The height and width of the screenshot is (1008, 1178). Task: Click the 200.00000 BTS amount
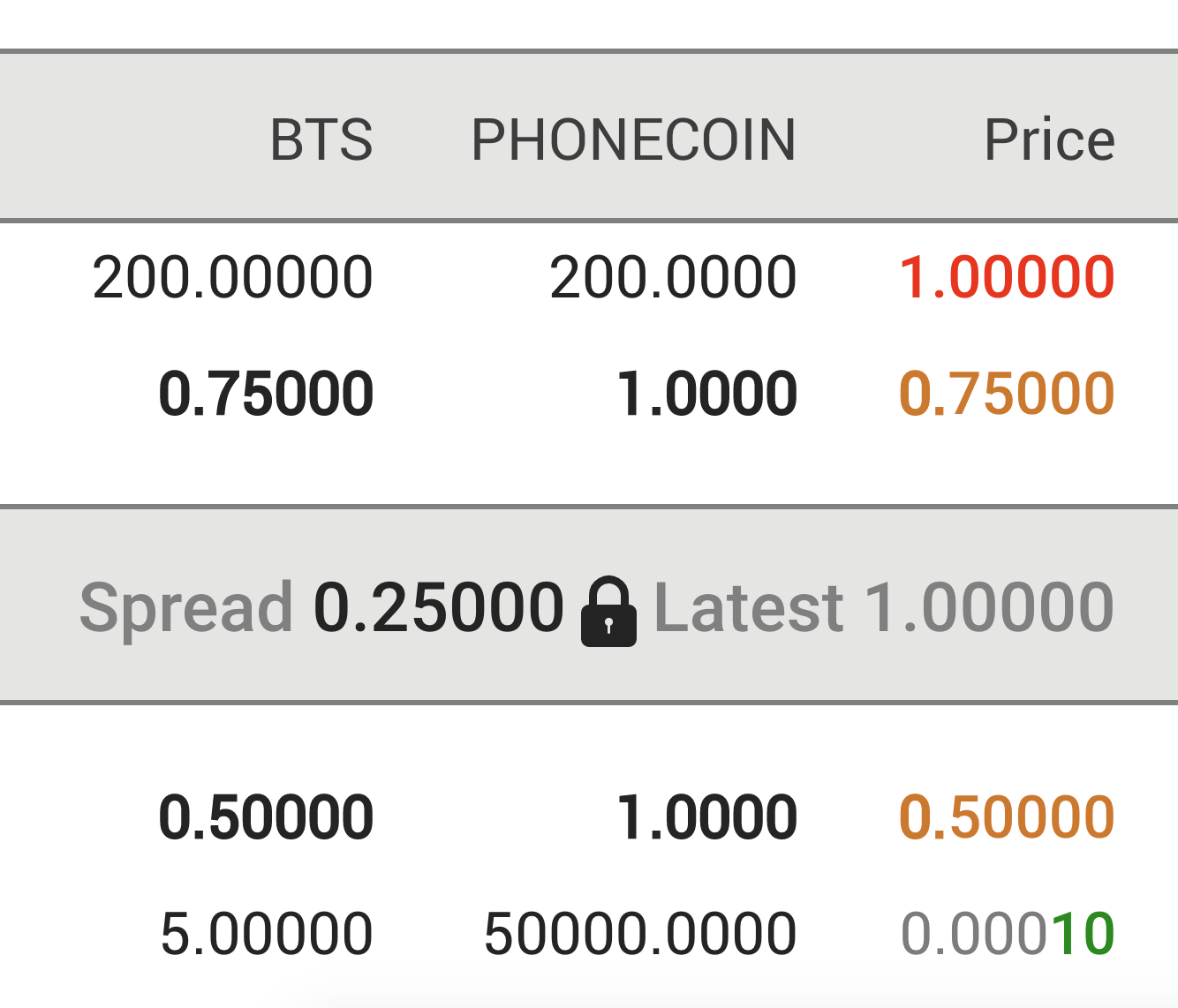[x=232, y=277]
